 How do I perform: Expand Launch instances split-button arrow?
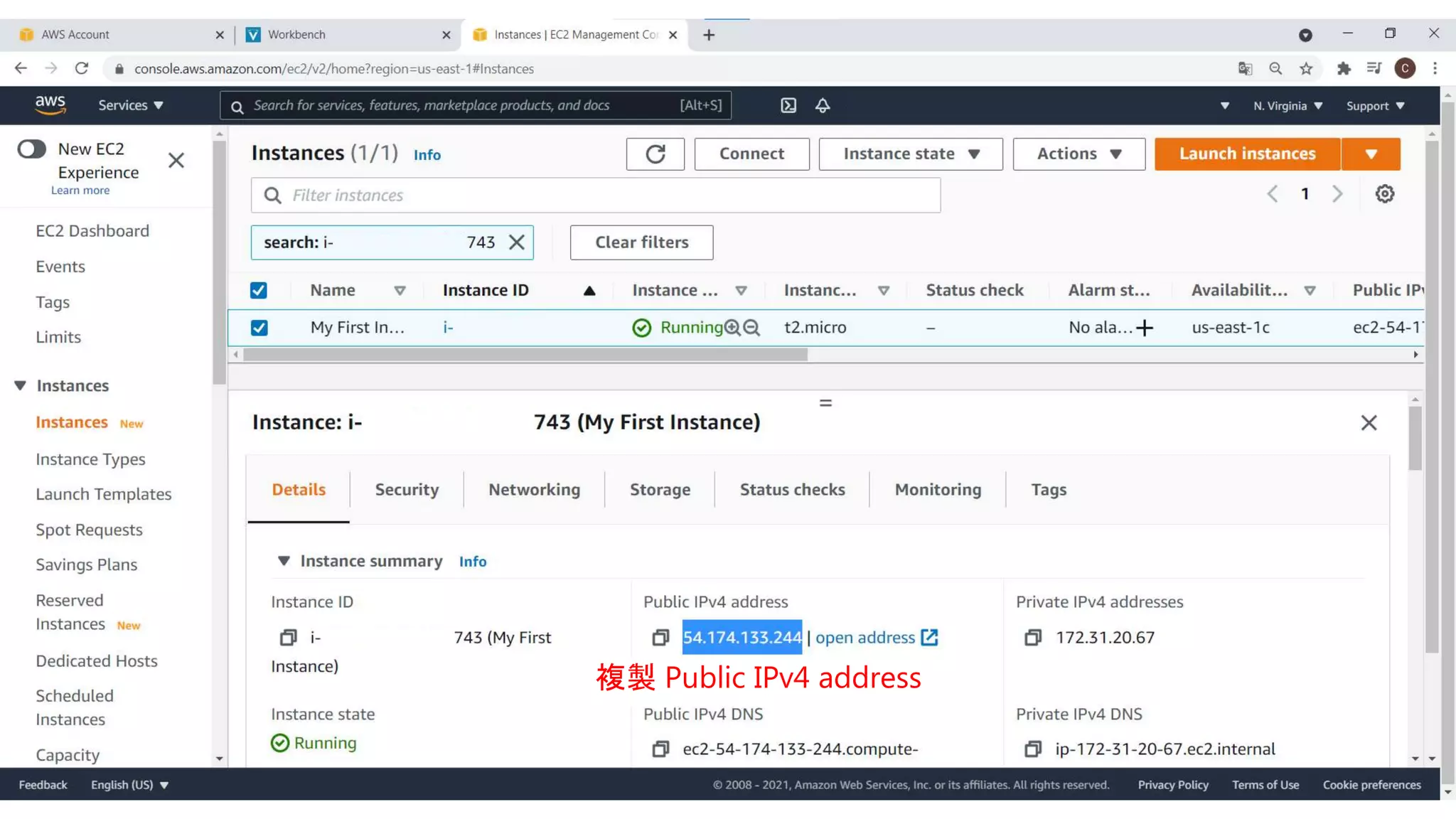point(1371,154)
